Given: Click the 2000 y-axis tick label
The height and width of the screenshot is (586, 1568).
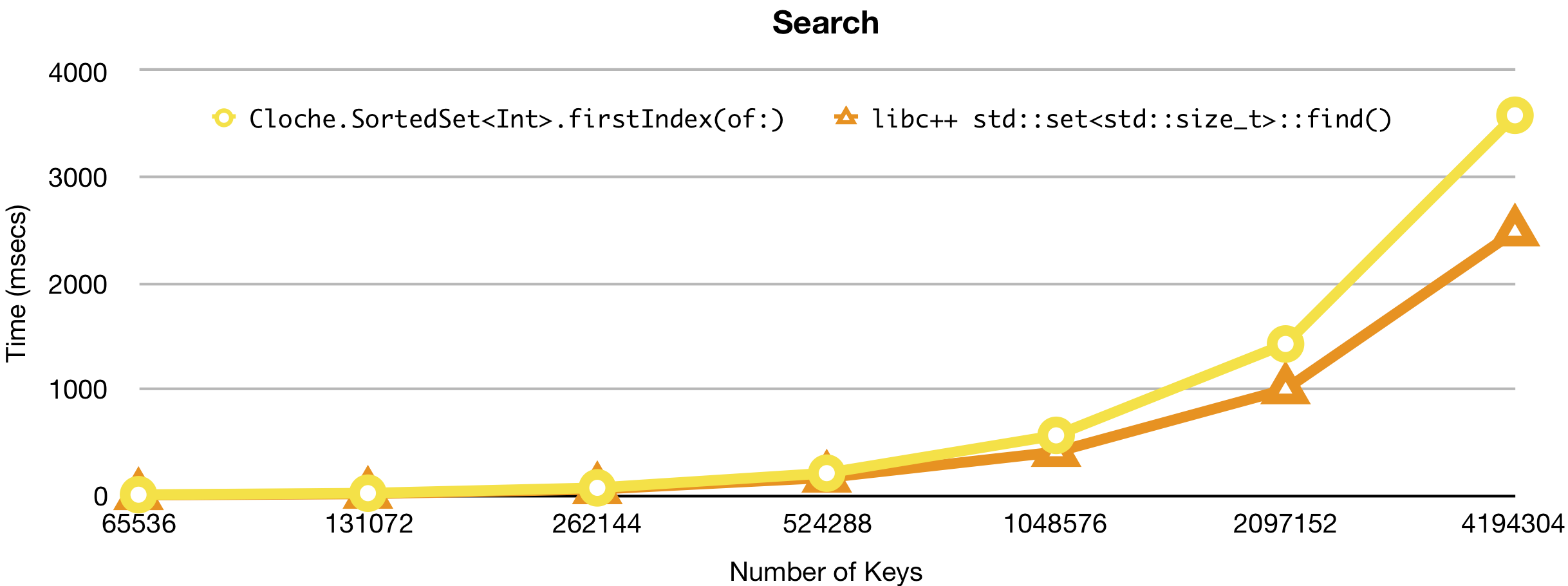Looking at the screenshot, I should [x=78, y=285].
